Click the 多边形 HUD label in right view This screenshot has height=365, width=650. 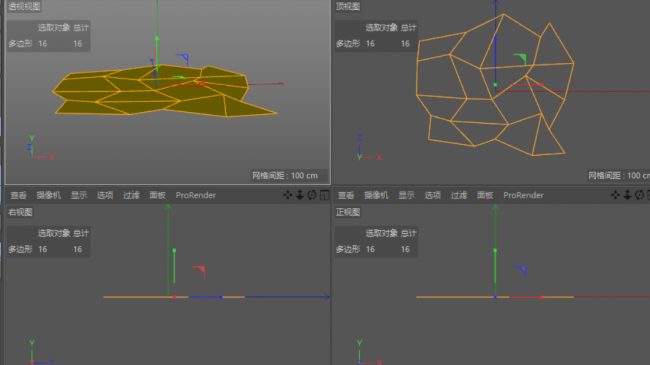pos(20,249)
